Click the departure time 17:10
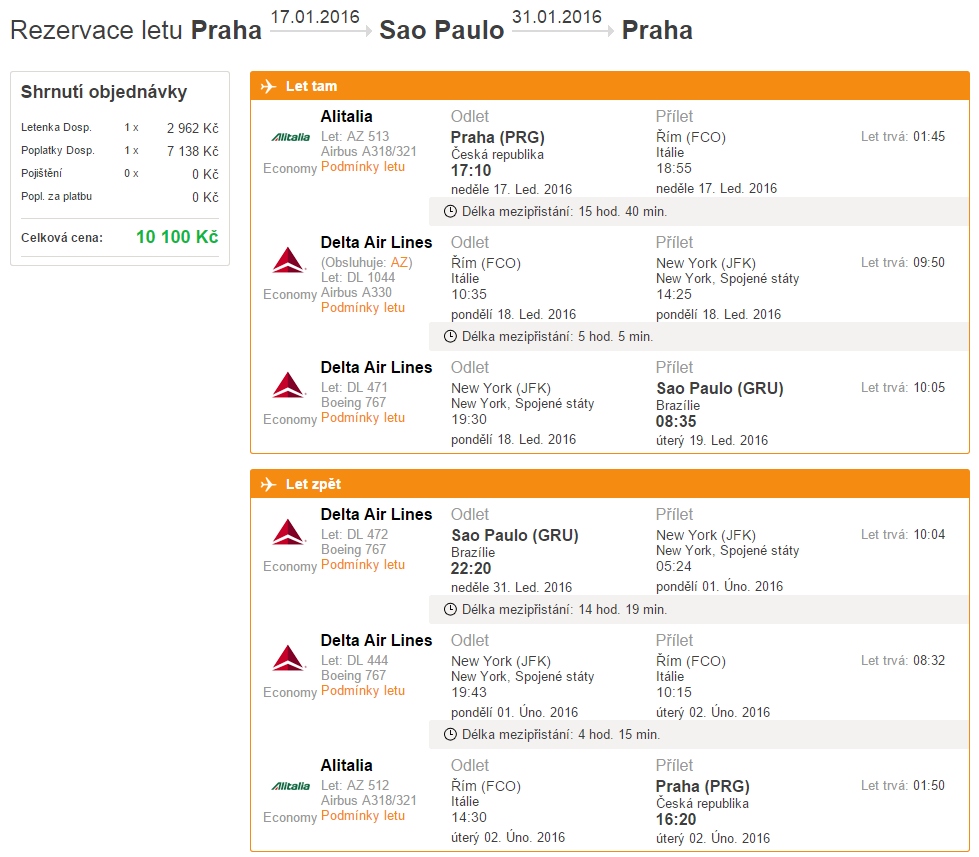Viewport: 979px width, 857px height. coord(471,170)
